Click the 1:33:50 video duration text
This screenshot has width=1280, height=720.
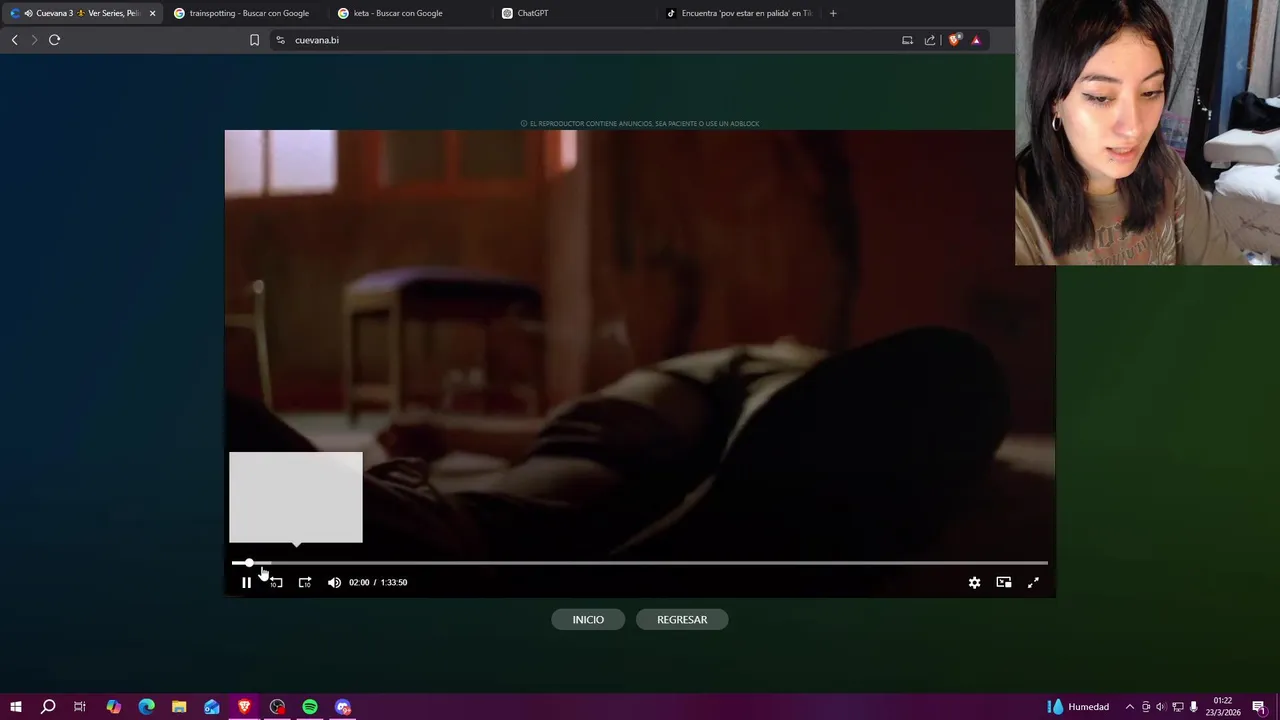[394, 582]
